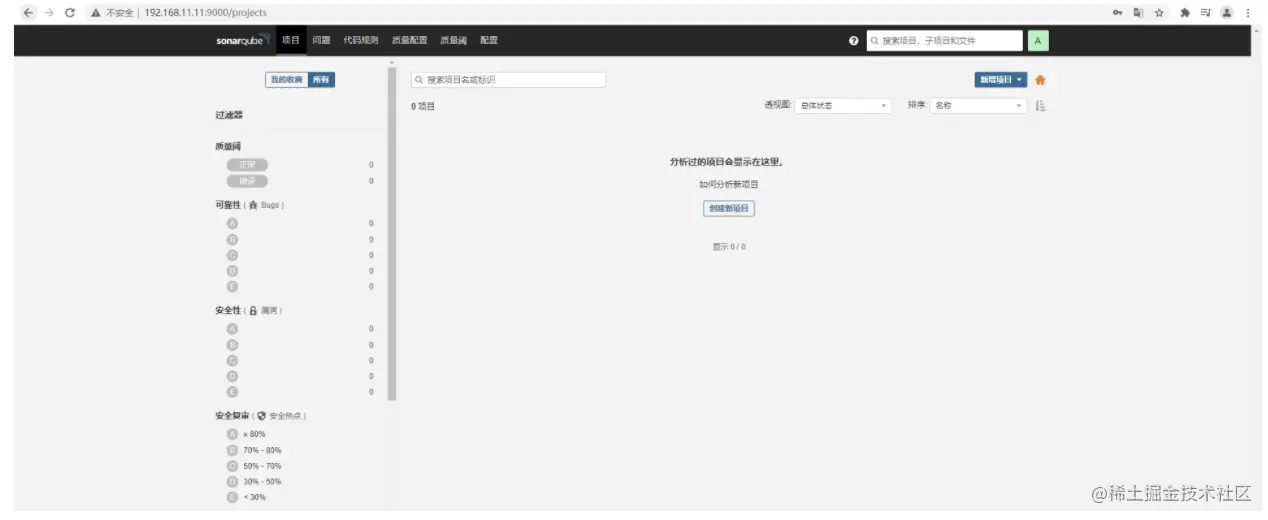The image size is (1268, 520).
Task: Open the saved passwords key icon
Action: (x=1117, y=13)
